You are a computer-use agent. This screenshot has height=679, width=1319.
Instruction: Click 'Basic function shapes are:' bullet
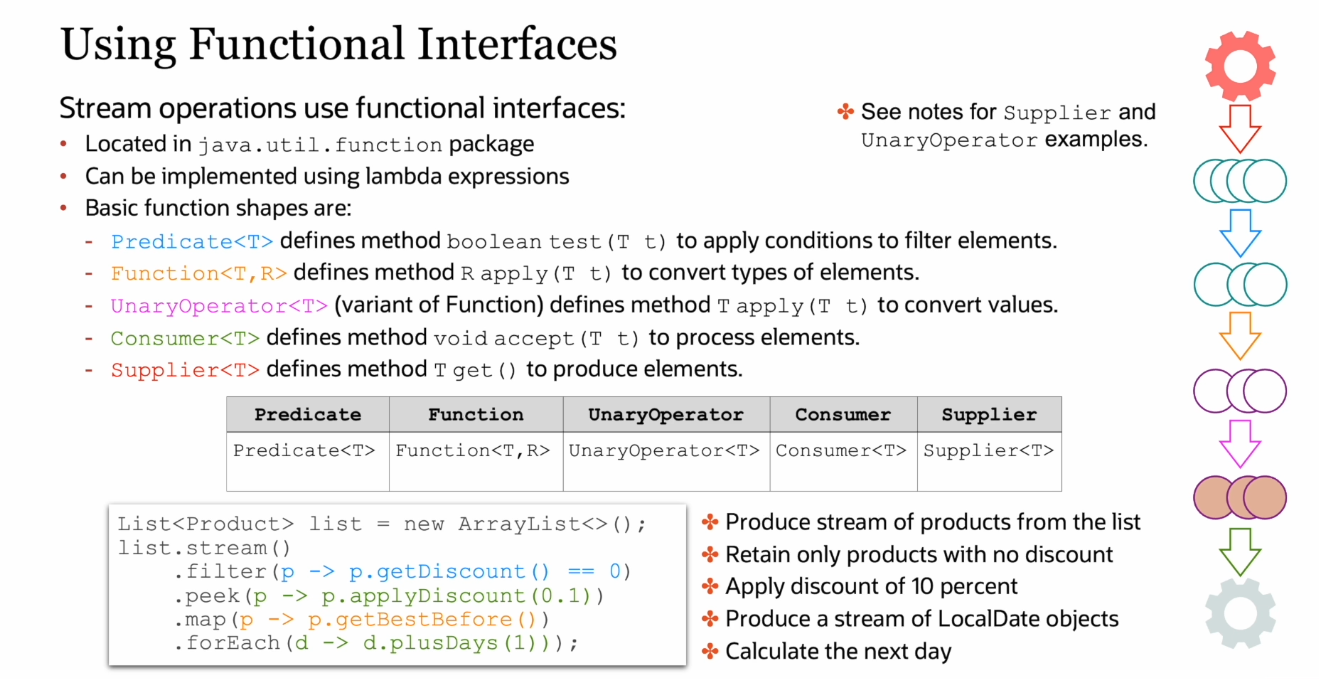[218, 209]
